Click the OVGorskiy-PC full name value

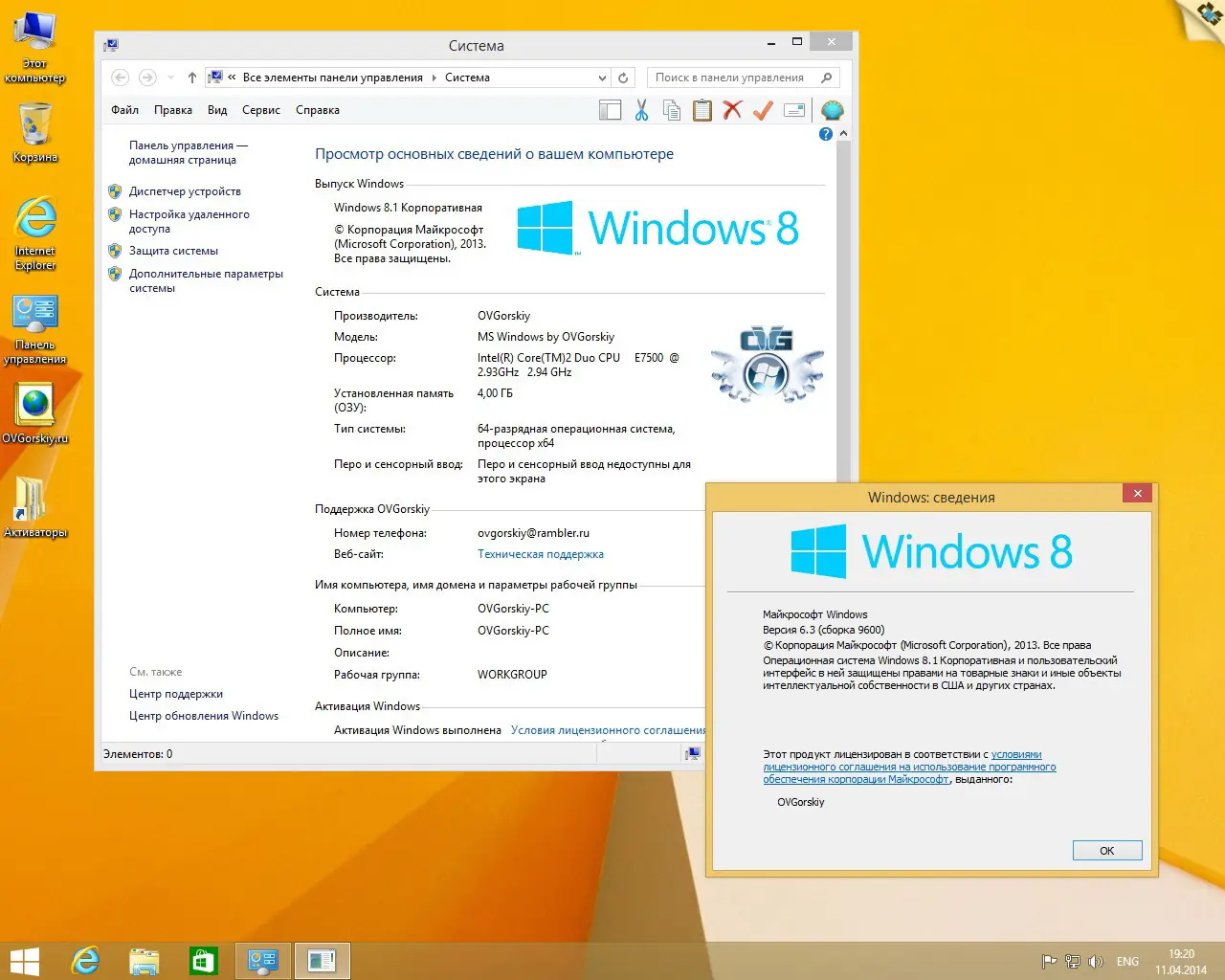click(513, 631)
